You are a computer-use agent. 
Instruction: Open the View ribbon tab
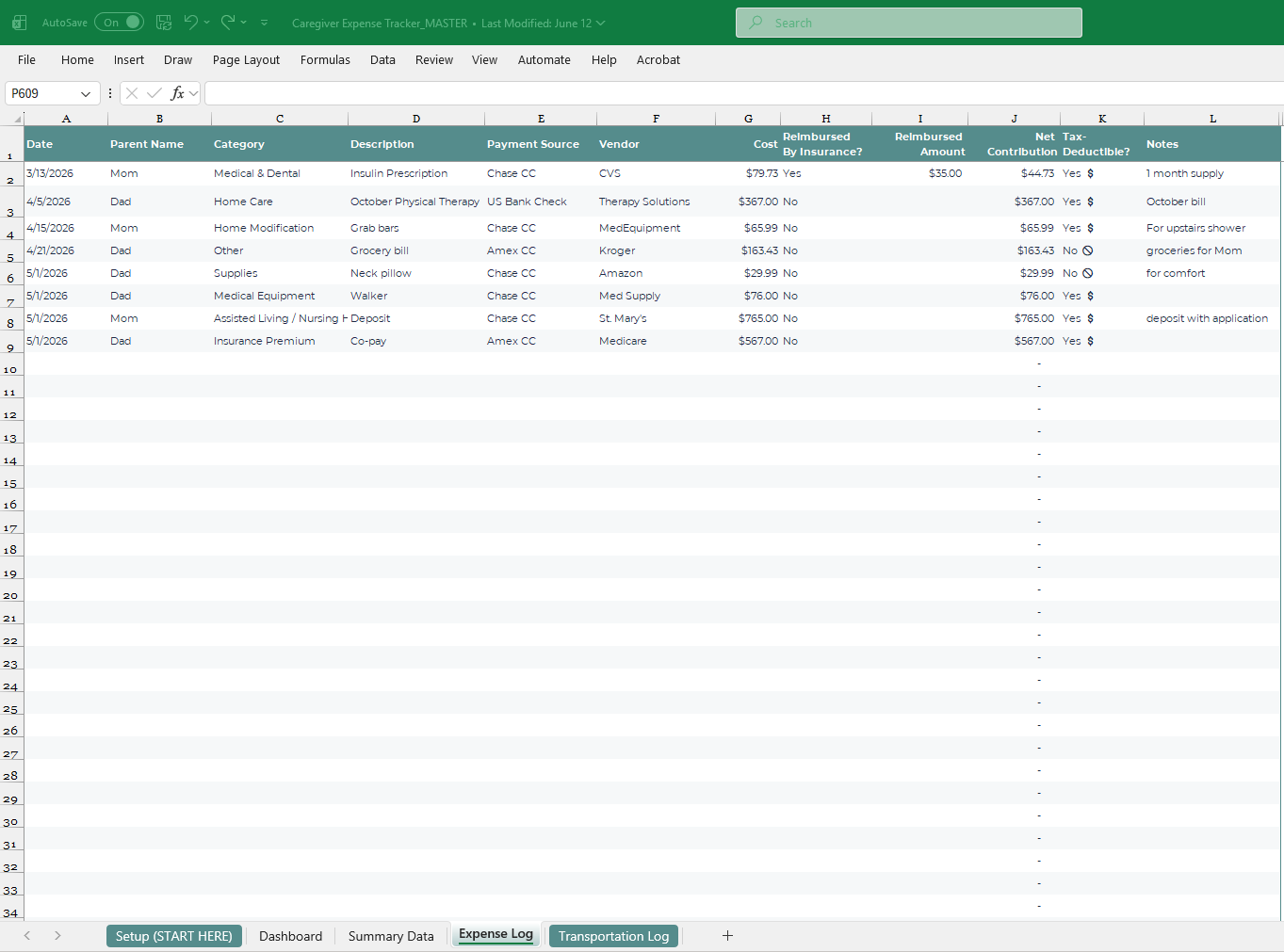pos(484,60)
